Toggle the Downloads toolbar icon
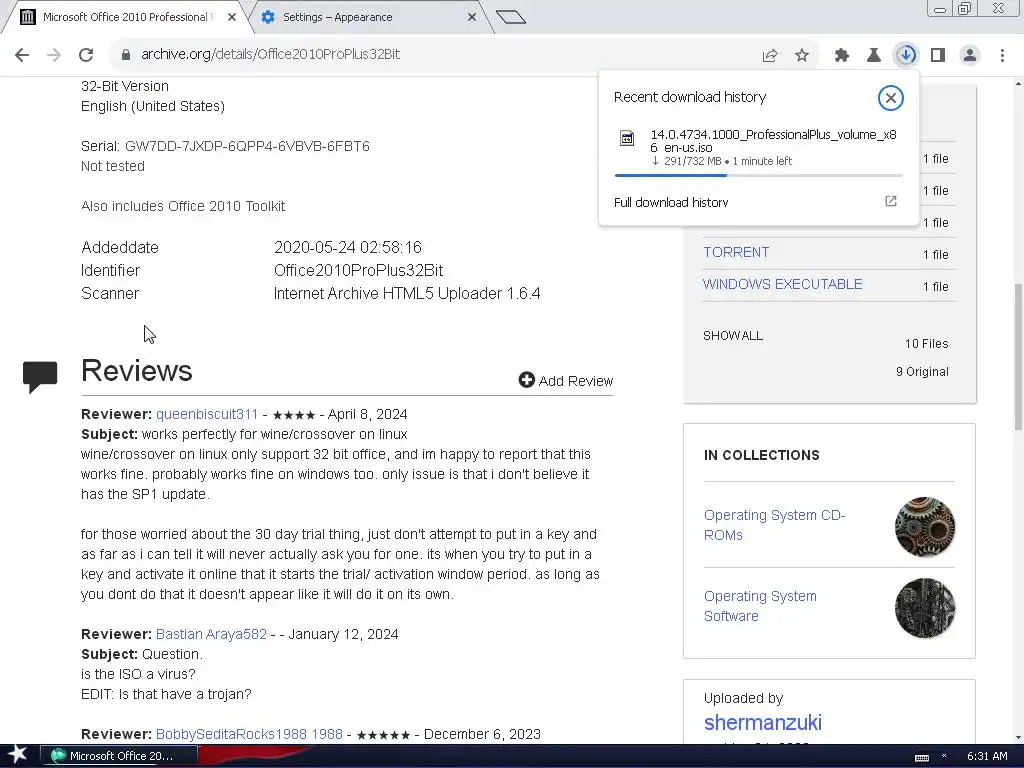 (906, 55)
